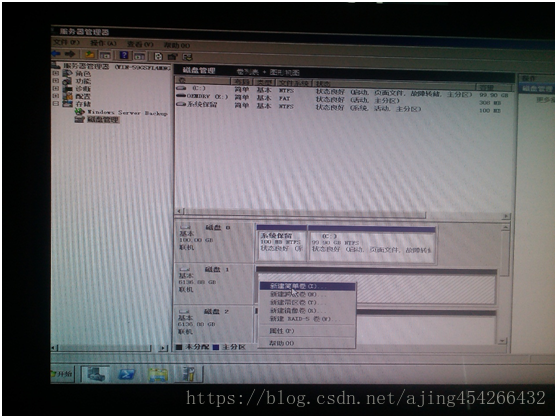Choose 新建镜像卷 from context menu
This screenshot has width=557, height=418.
307,311
